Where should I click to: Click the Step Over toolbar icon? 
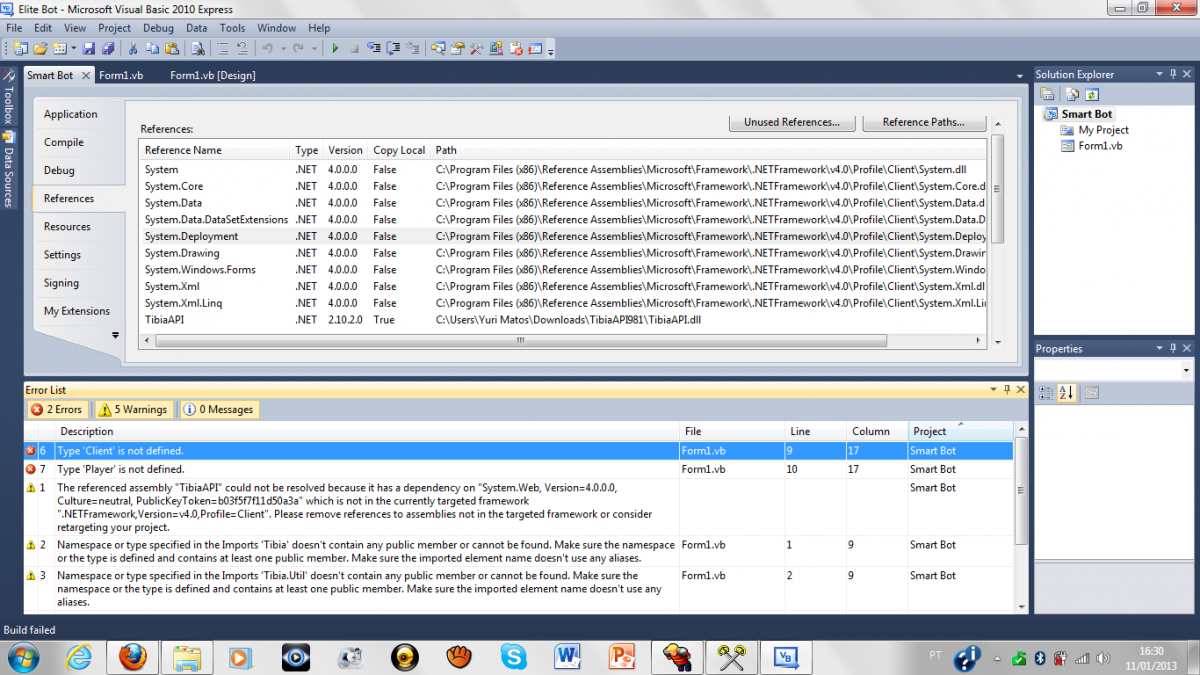[393, 48]
